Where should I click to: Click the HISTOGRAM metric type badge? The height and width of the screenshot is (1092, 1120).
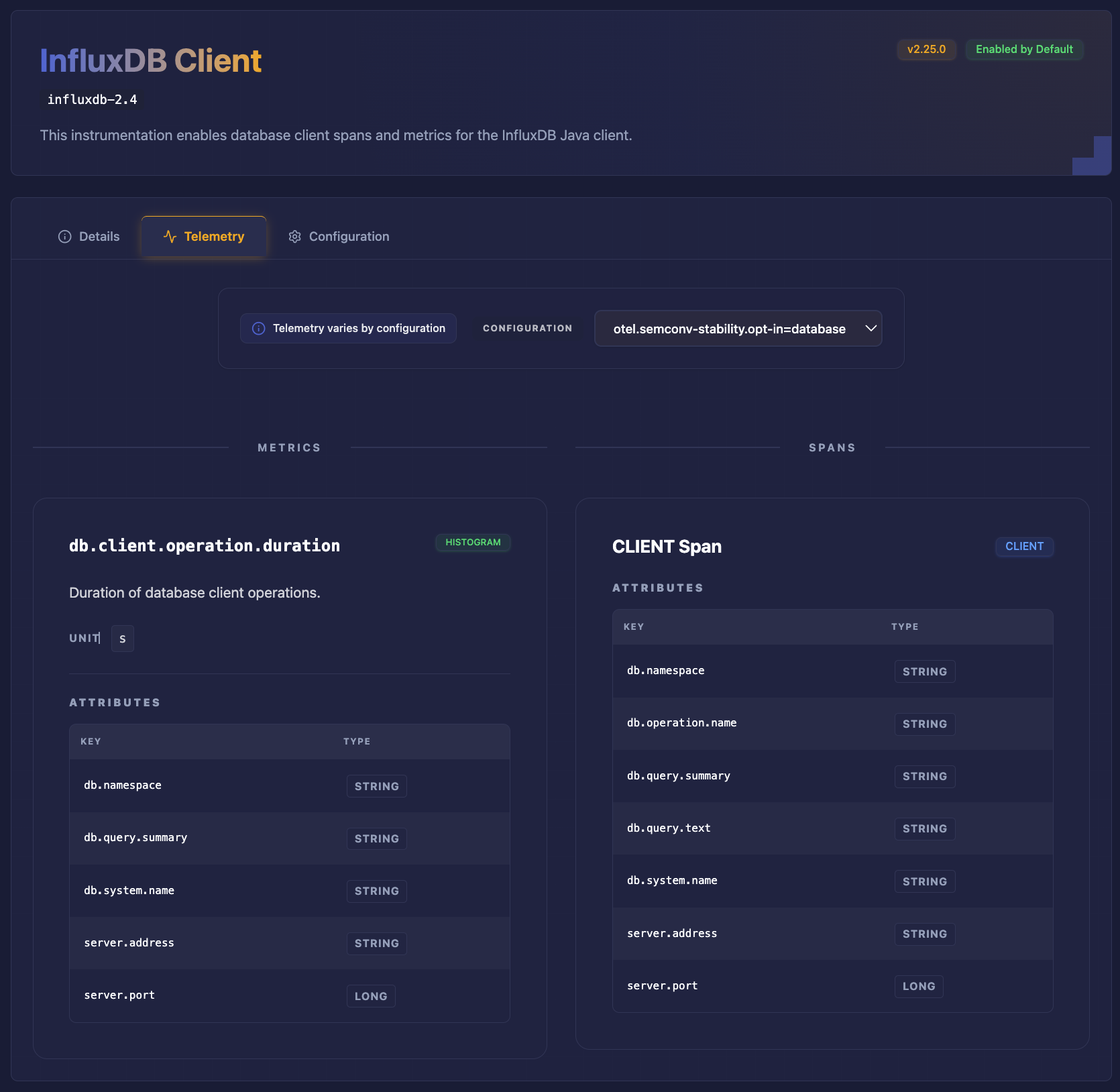[x=473, y=543]
